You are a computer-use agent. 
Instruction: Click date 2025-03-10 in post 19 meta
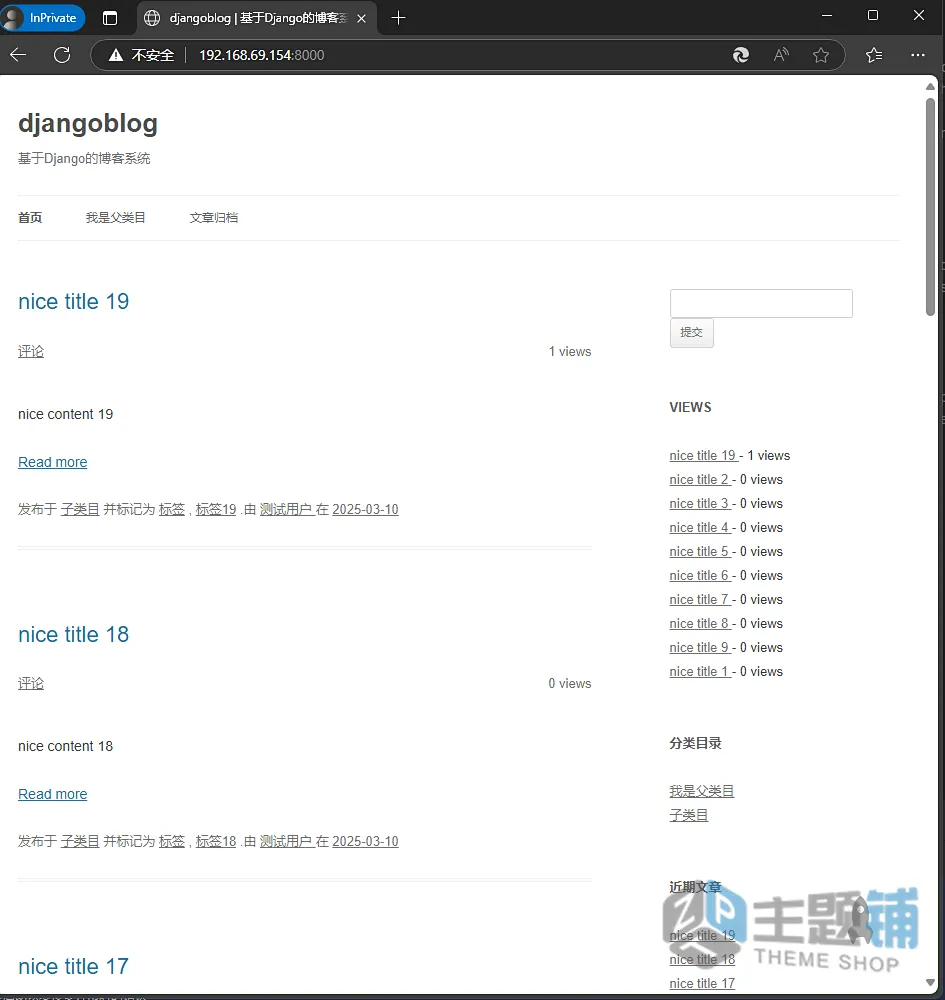[365, 510]
